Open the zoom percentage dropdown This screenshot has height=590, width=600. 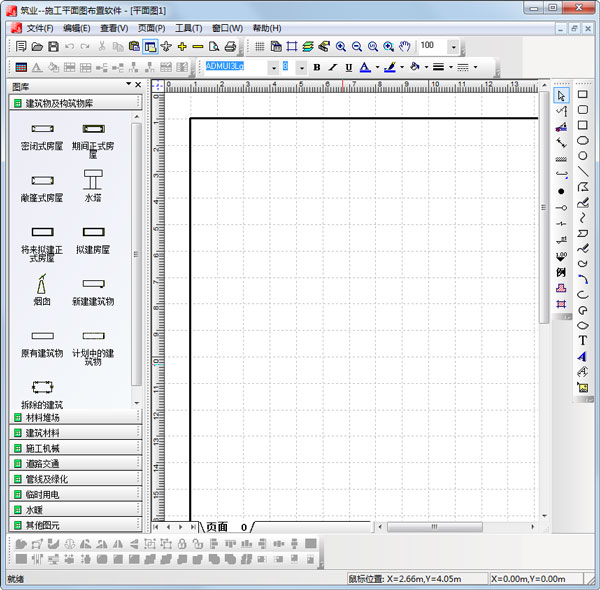pyautogui.click(x=453, y=47)
